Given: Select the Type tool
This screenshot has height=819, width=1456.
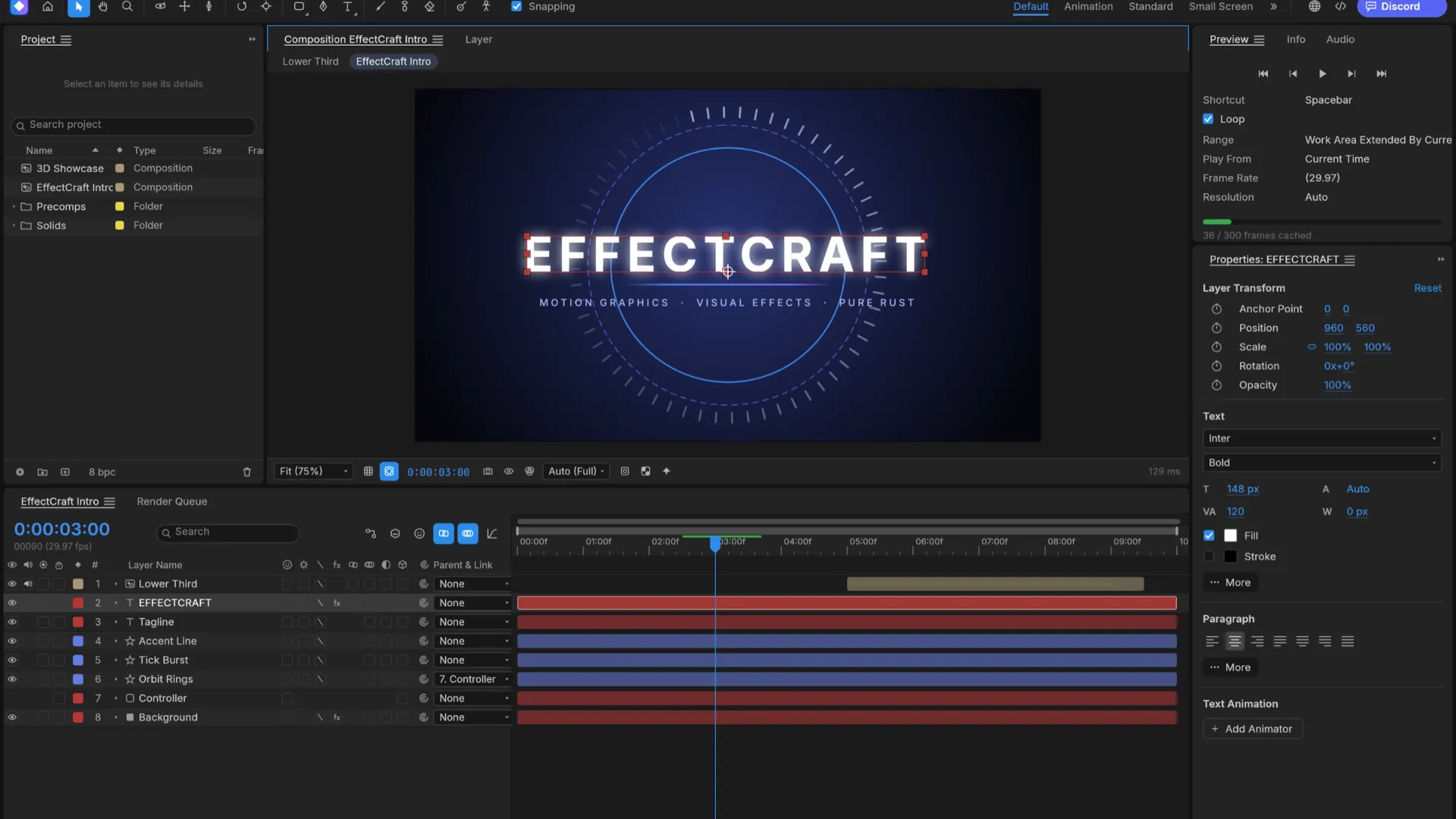Looking at the screenshot, I should click(347, 7).
